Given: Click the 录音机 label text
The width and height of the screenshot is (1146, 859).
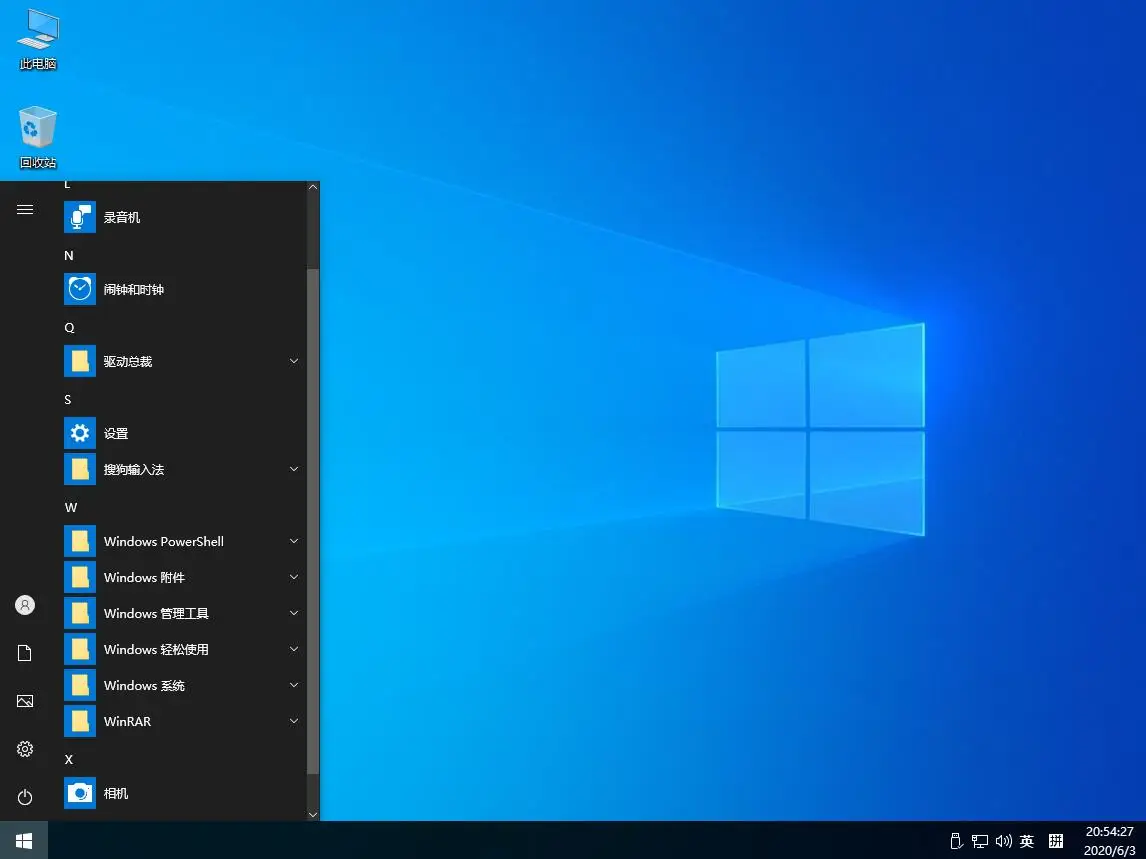Looking at the screenshot, I should [x=121, y=217].
